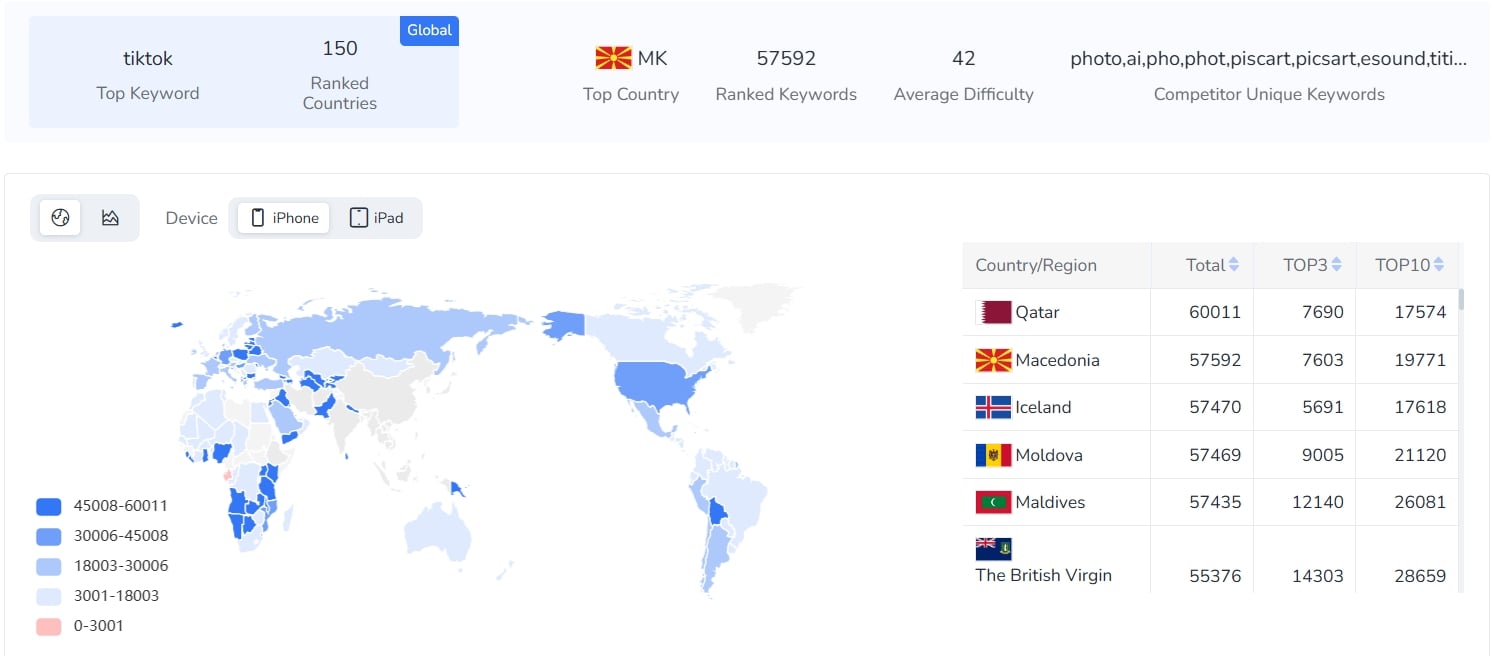Click the Macedonia flag in the table
The image size is (1492, 656).
(993, 360)
